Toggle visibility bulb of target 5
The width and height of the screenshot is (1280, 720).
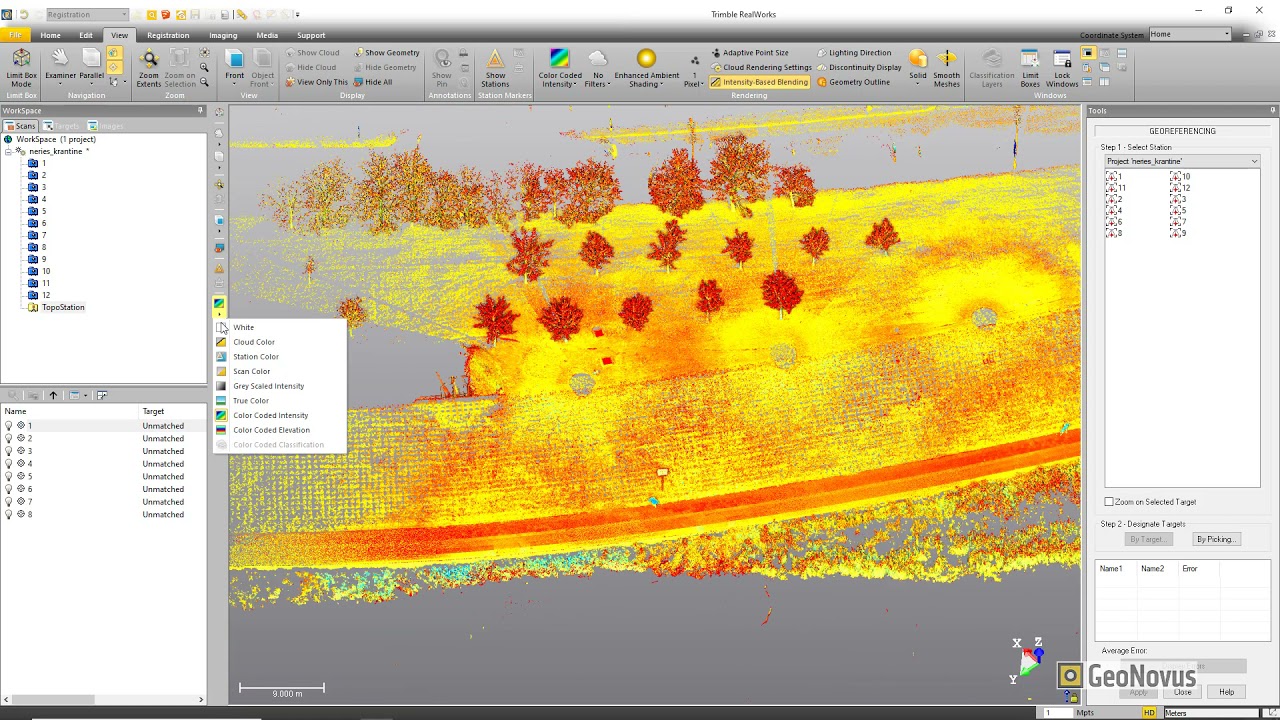pos(9,477)
